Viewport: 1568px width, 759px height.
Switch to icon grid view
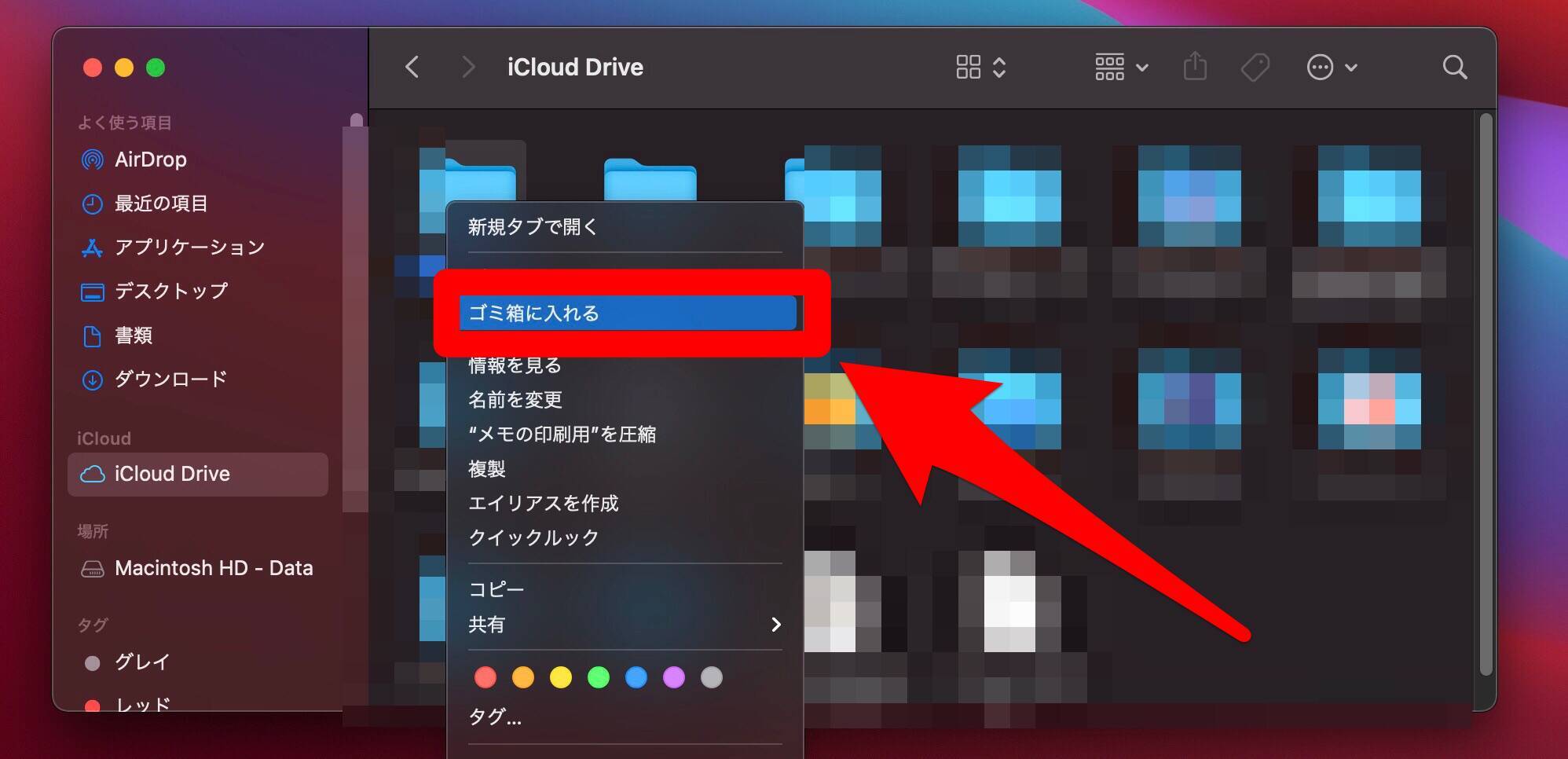(969, 67)
